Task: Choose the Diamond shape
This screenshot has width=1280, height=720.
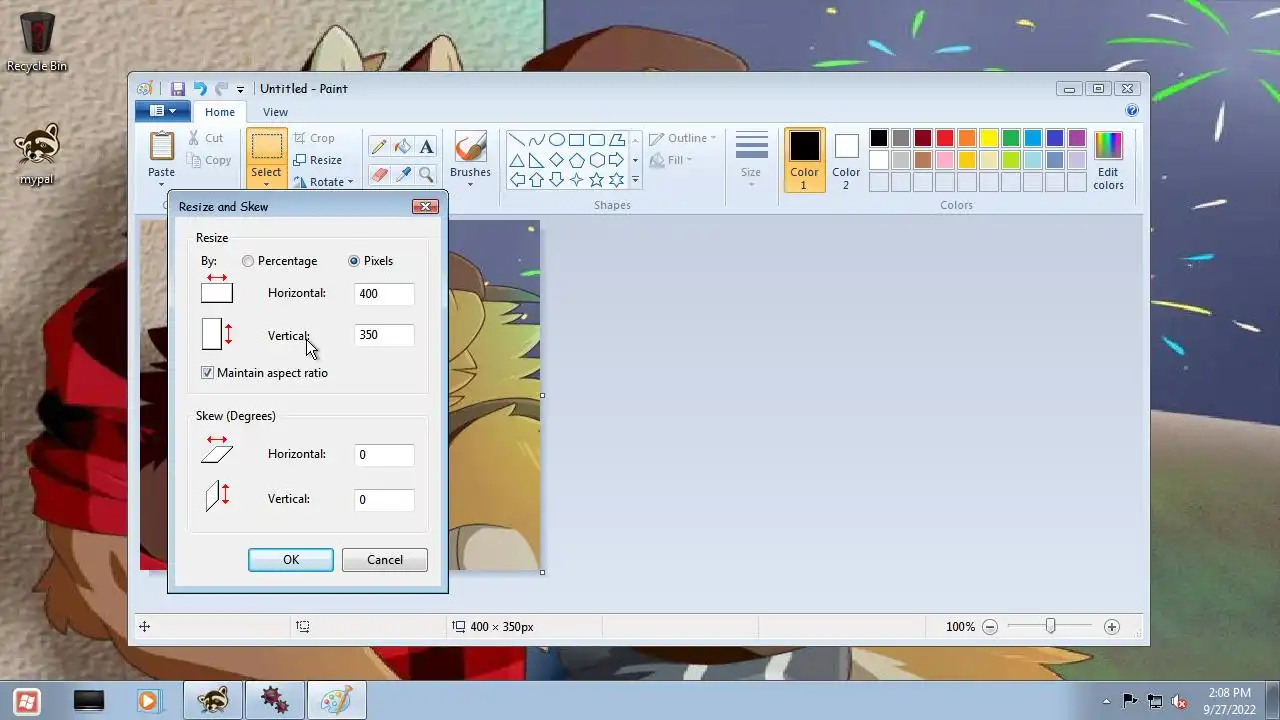Action: pyautogui.click(x=557, y=160)
